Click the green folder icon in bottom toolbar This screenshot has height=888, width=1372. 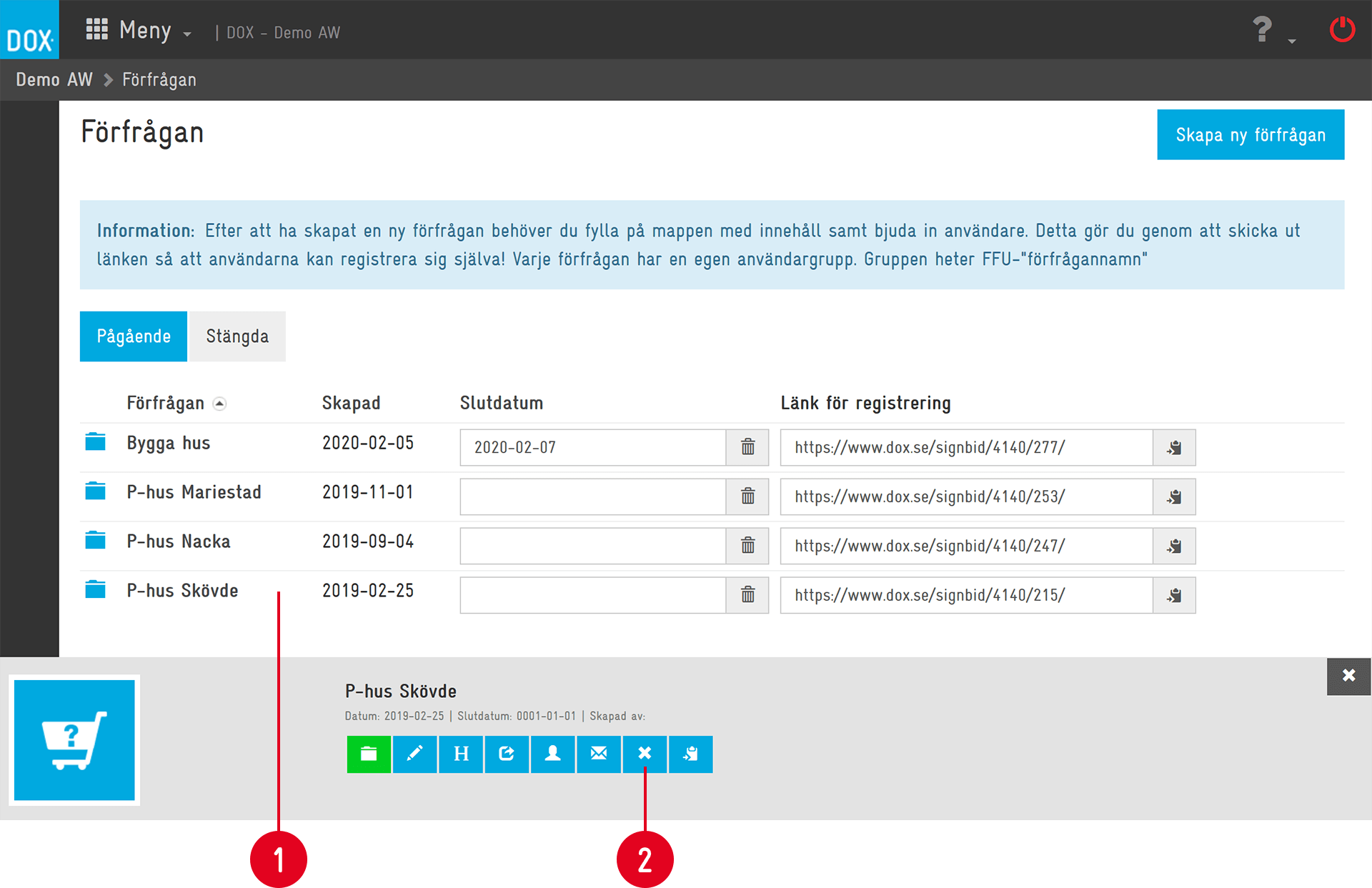[x=369, y=754]
